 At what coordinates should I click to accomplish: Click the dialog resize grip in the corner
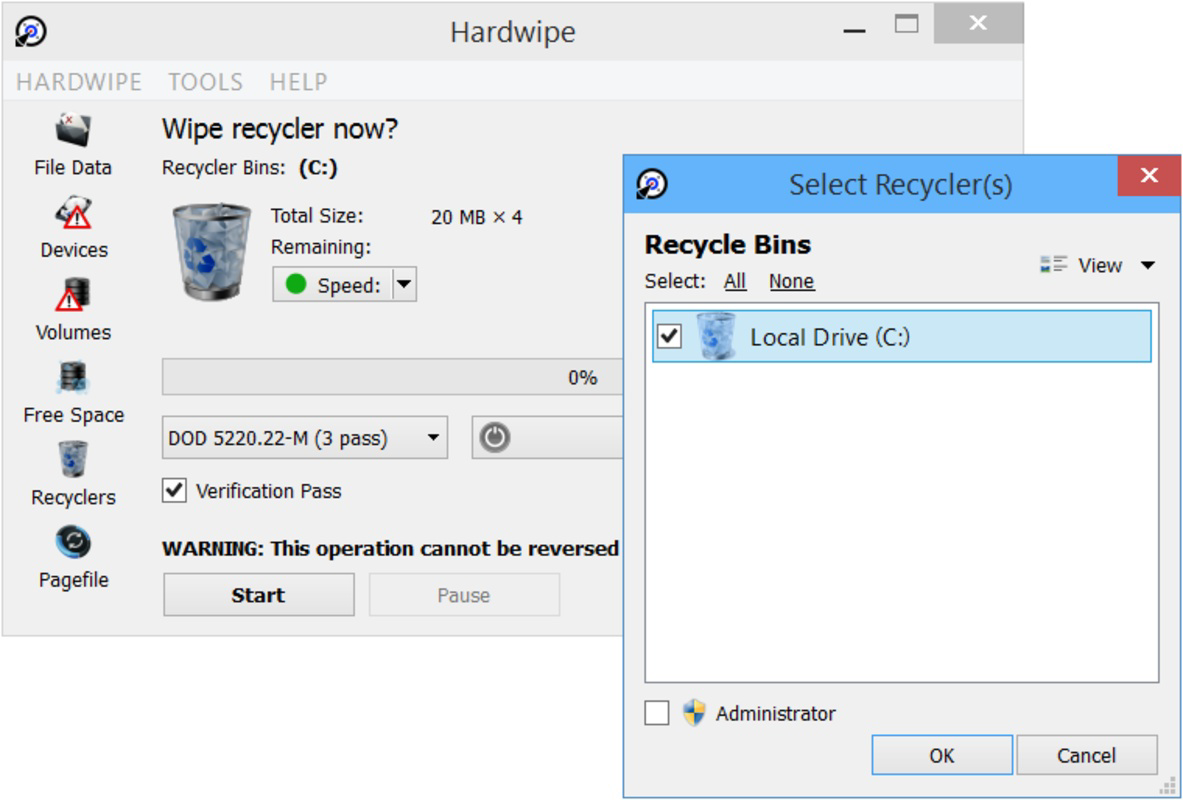pyautogui.click(x=1170, y=788)
